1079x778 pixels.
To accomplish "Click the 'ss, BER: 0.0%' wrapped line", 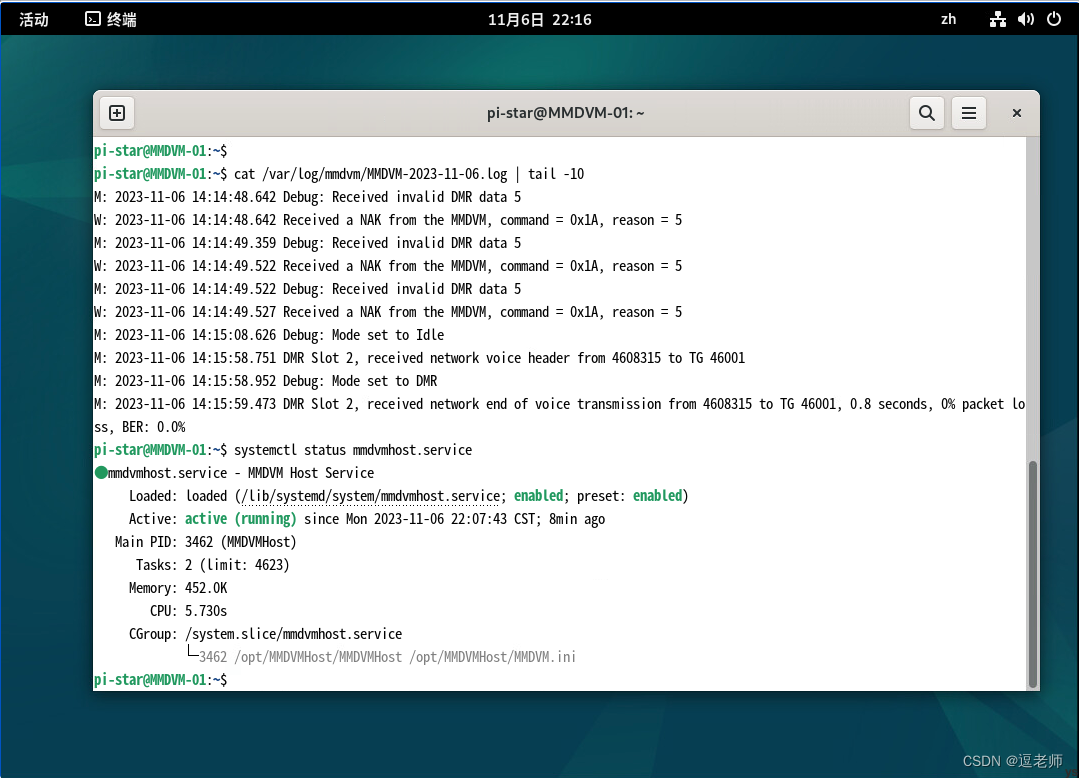I will tap(139, 427).
